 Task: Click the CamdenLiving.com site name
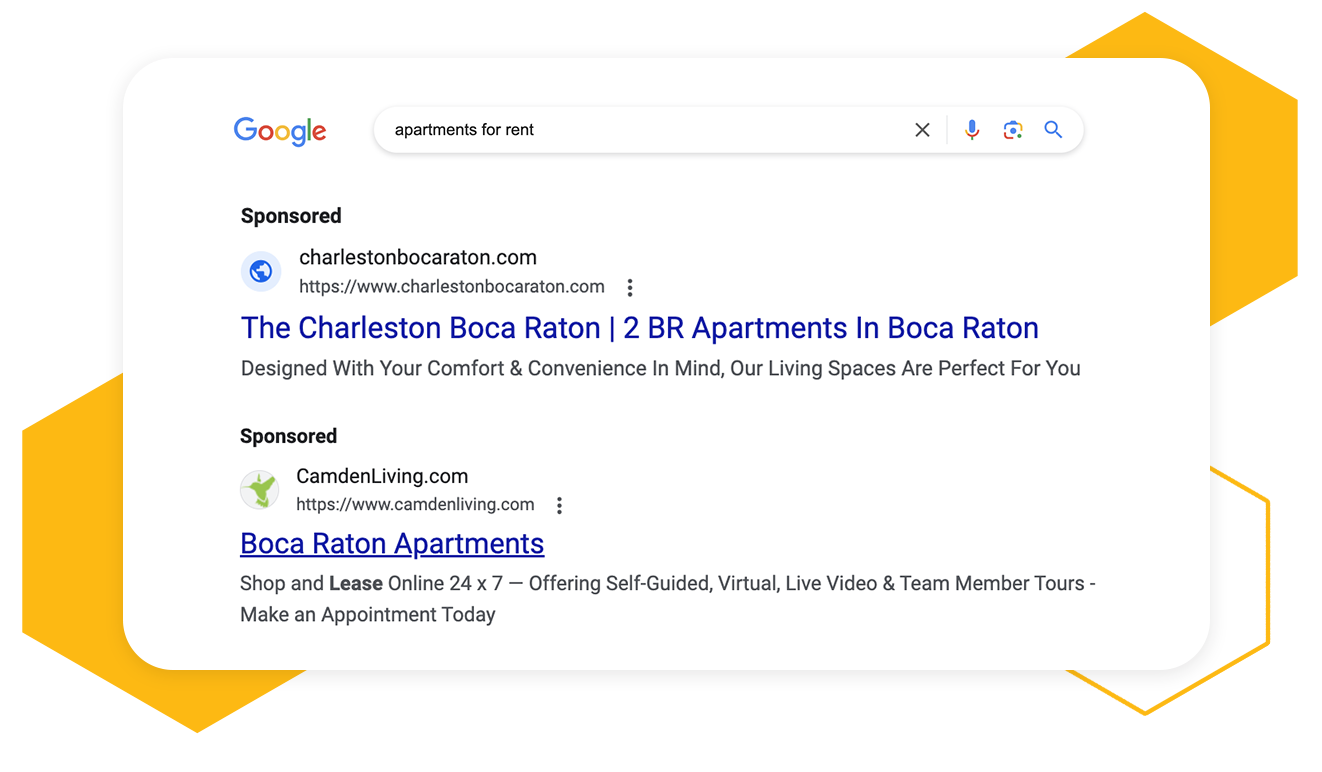click(382, 477)
